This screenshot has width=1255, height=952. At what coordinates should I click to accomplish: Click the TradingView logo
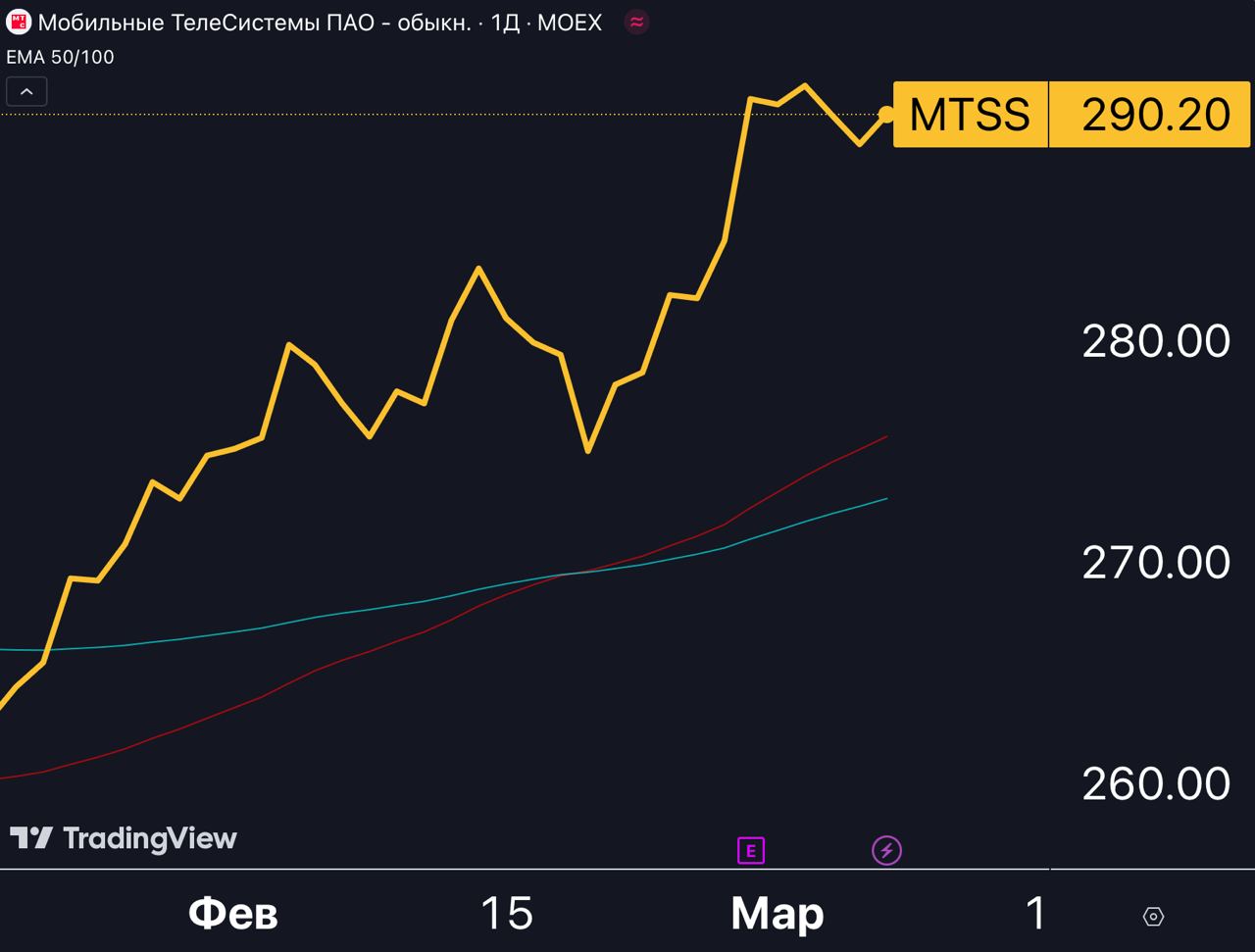(x=124, y=838)
